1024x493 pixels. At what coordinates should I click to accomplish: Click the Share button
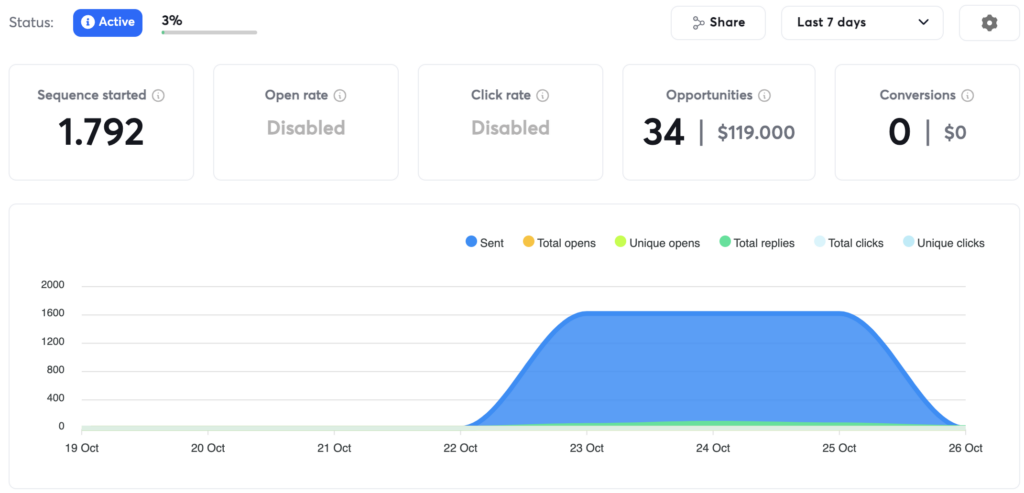tap(717, 23)
